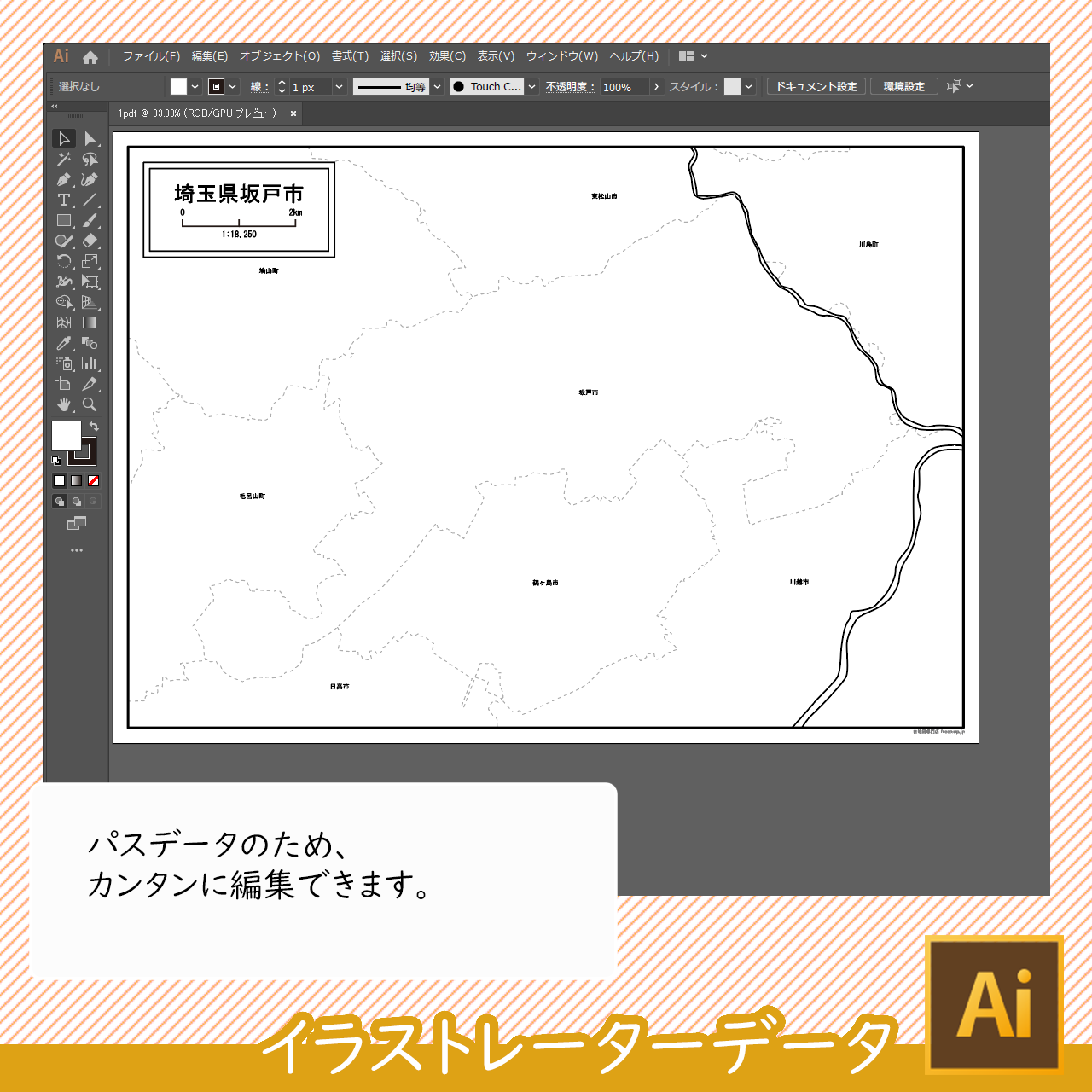Select the Shape Builder tool
This screenshot has height=1092, width=1092.
pyautogui.click(x=64, y=302)
